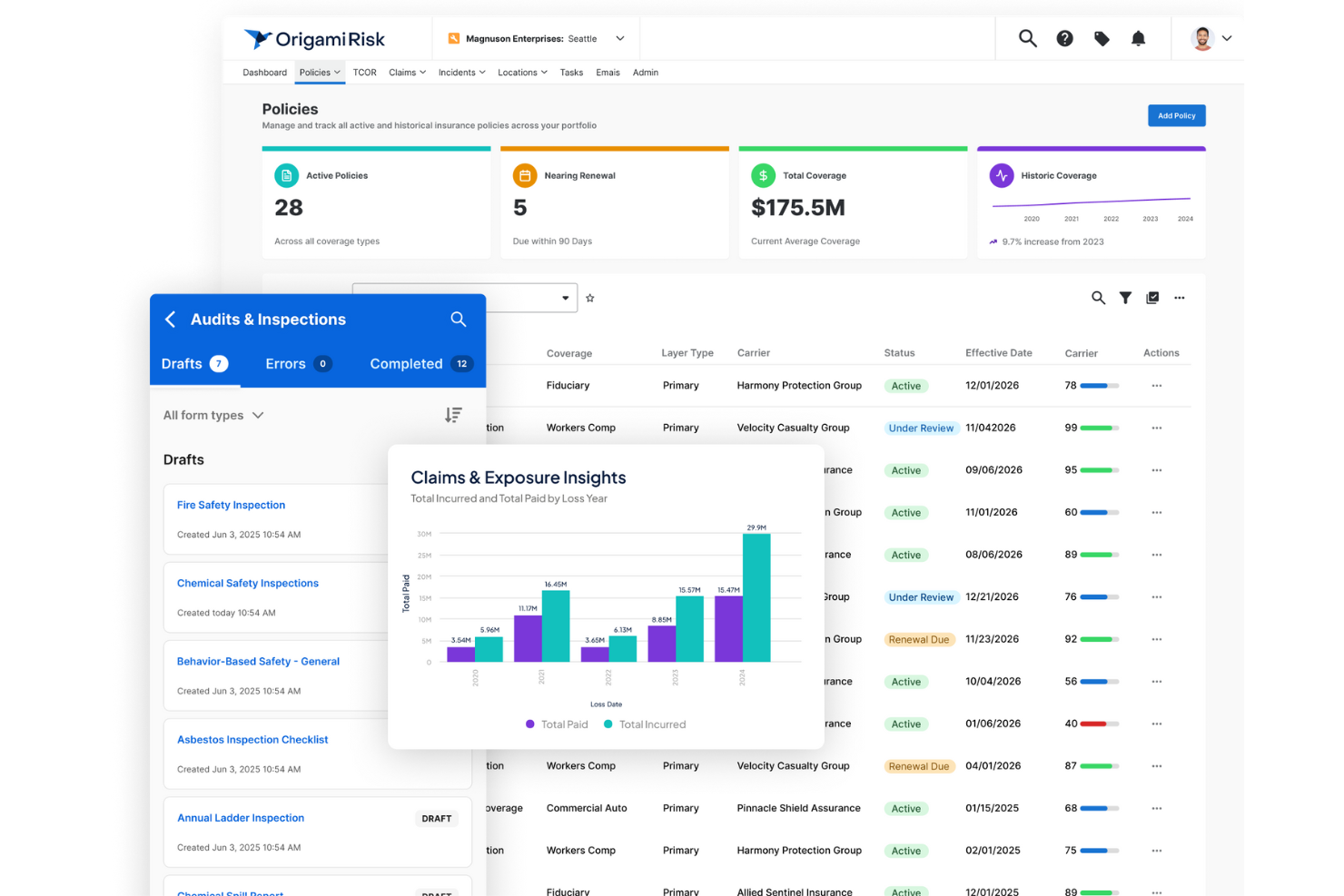
Task: Click the table search icon in policies list
Action: point(1098,298)
